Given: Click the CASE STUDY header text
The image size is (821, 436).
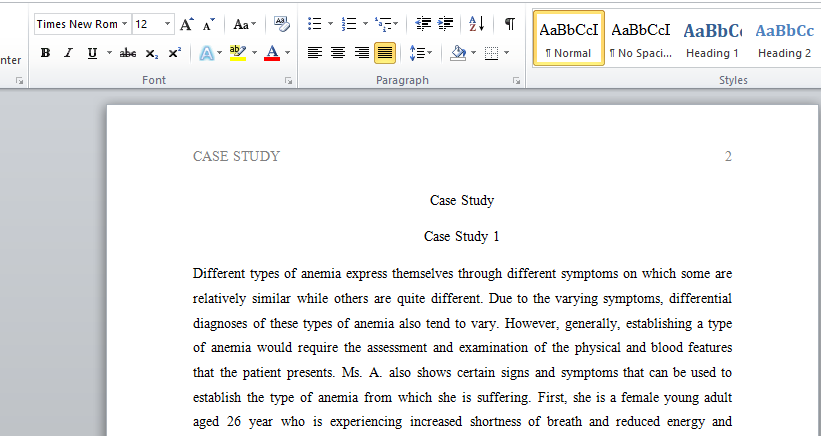Looking at the screenshot, I should click(236, 156).
